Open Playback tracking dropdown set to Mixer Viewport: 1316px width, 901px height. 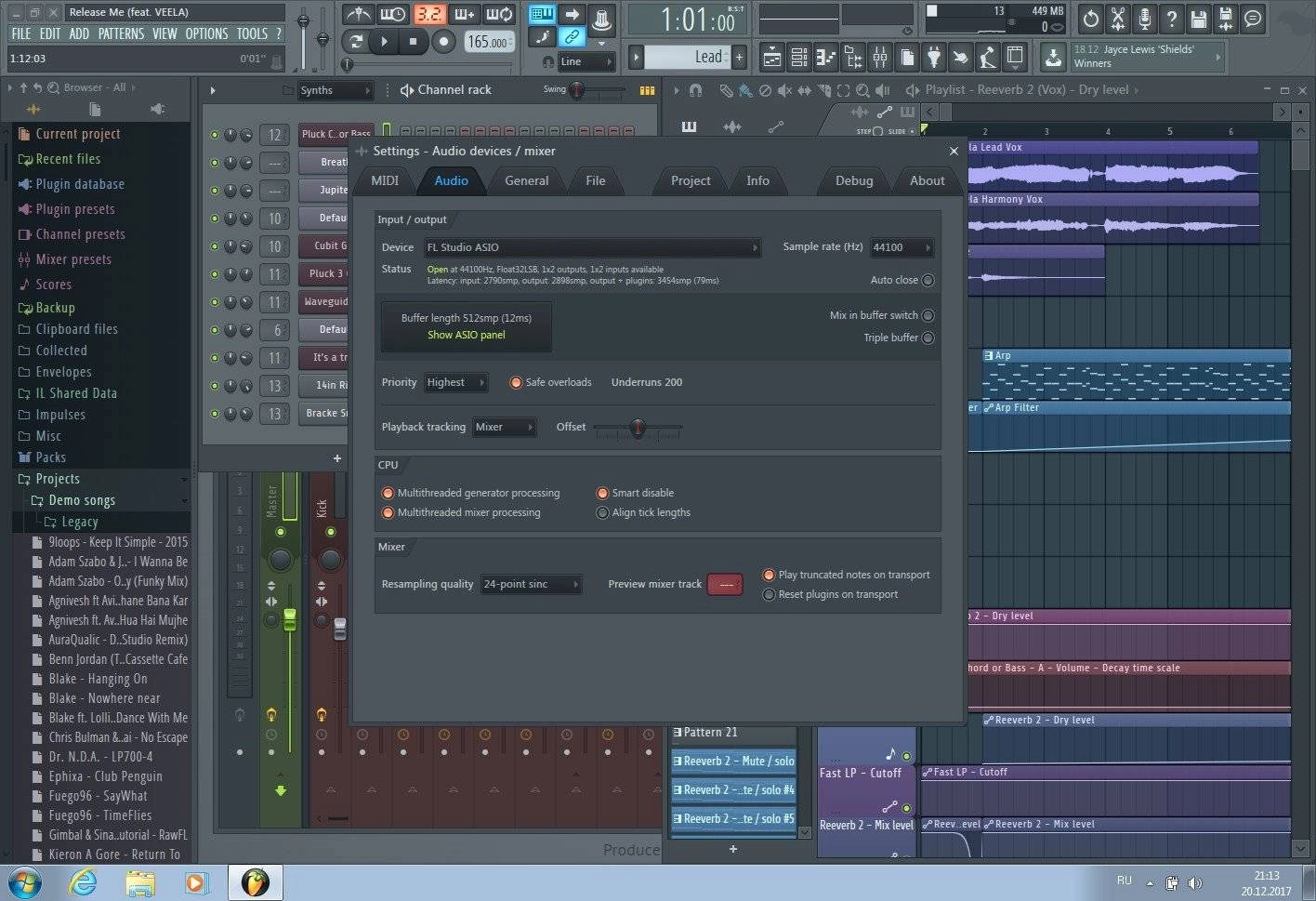coord(505,427)
